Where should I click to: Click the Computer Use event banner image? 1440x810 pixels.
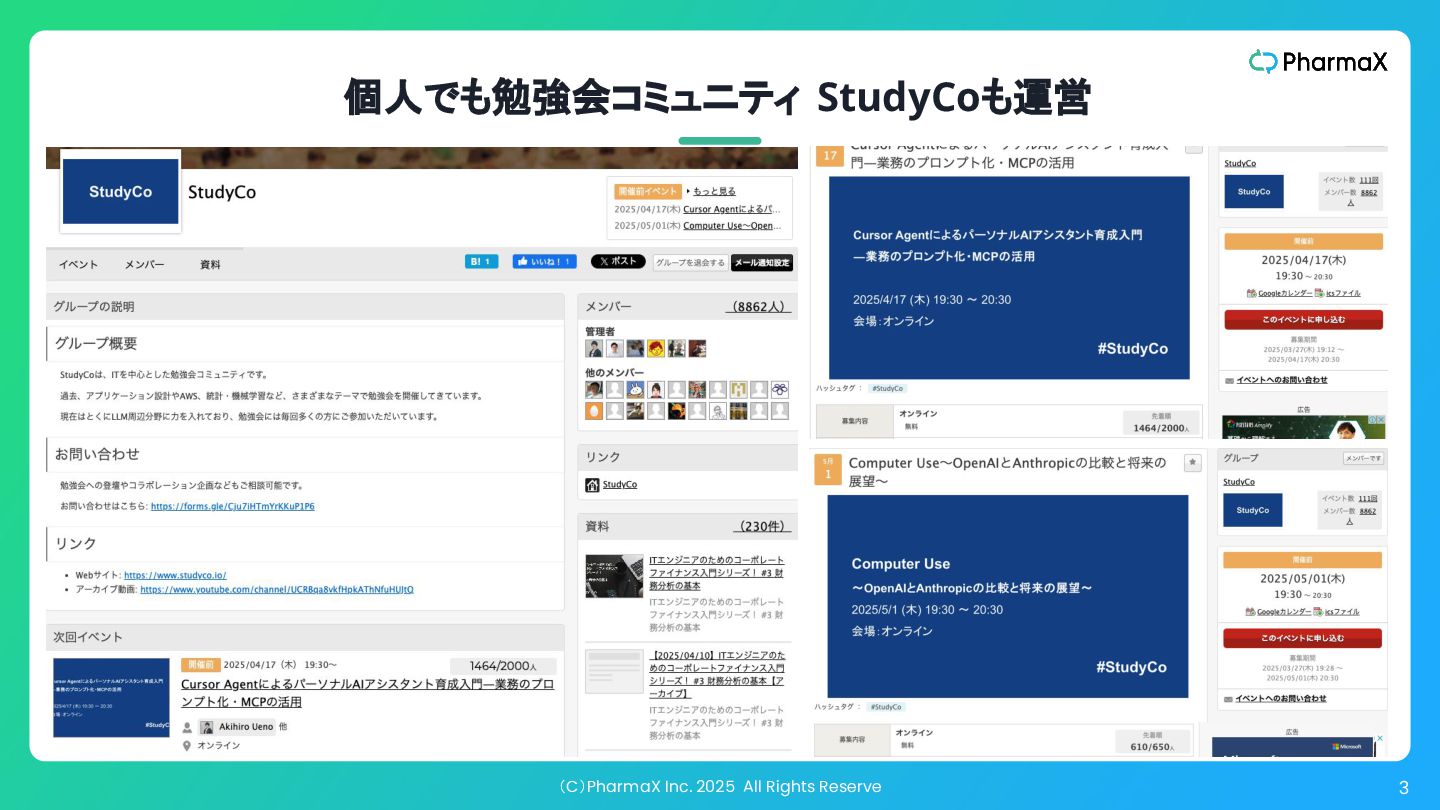click(x=1008, y=596)
